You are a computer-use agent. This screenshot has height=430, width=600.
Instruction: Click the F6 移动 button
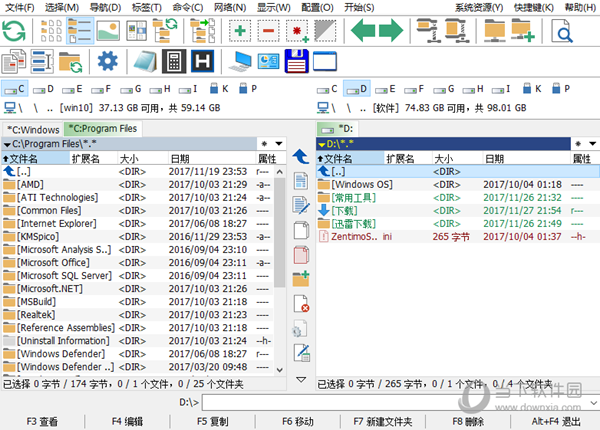point(298,422)
